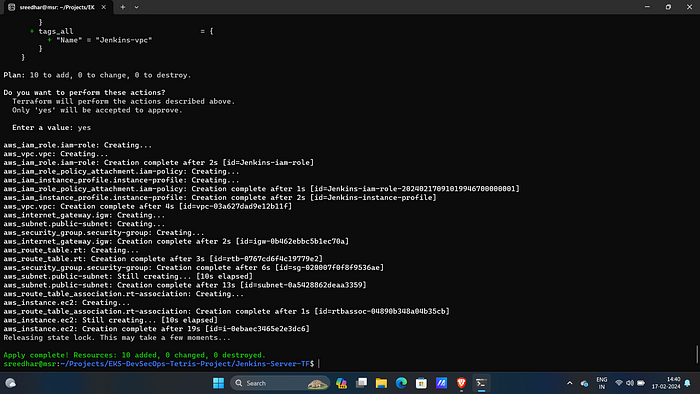
Task: Click the 'Apply complete!' result line
Action: tap(134, 355)
